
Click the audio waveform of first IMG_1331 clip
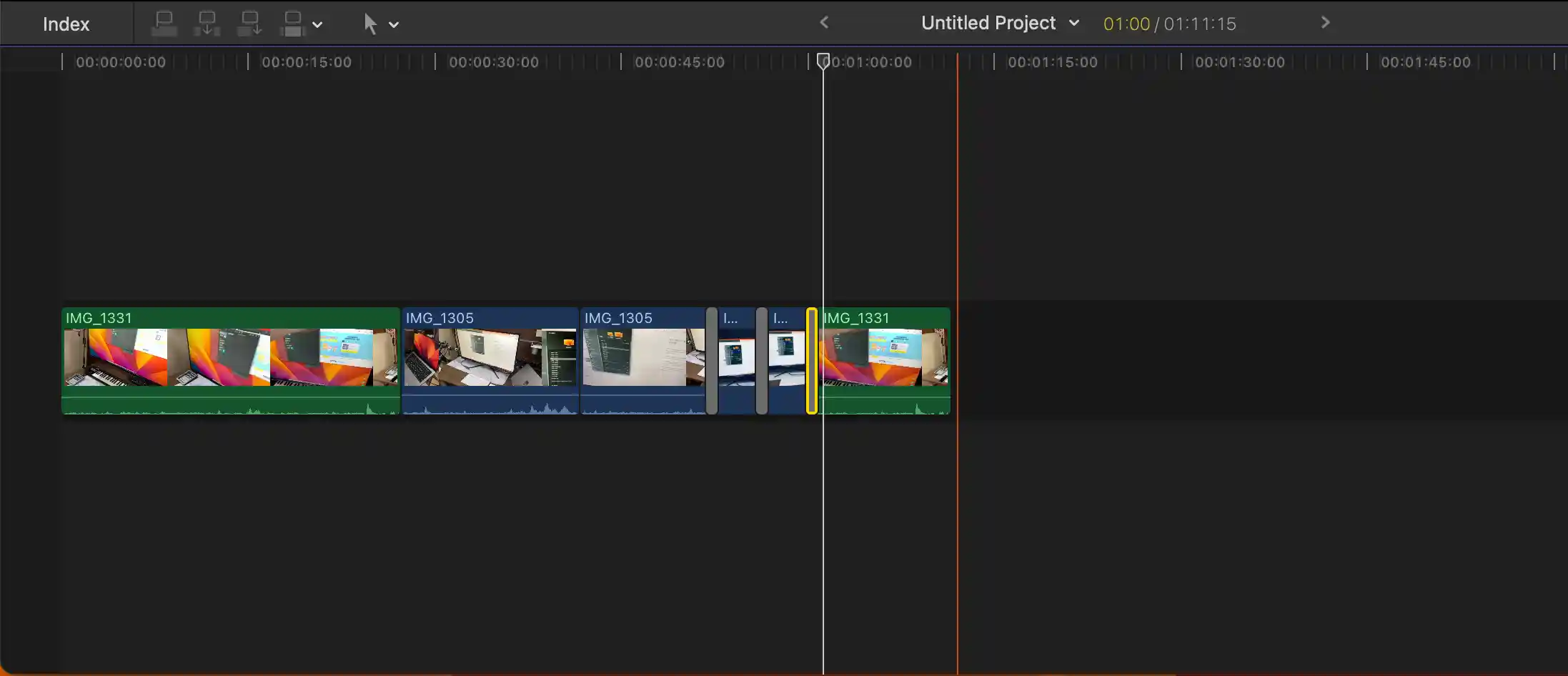(230, 405)
